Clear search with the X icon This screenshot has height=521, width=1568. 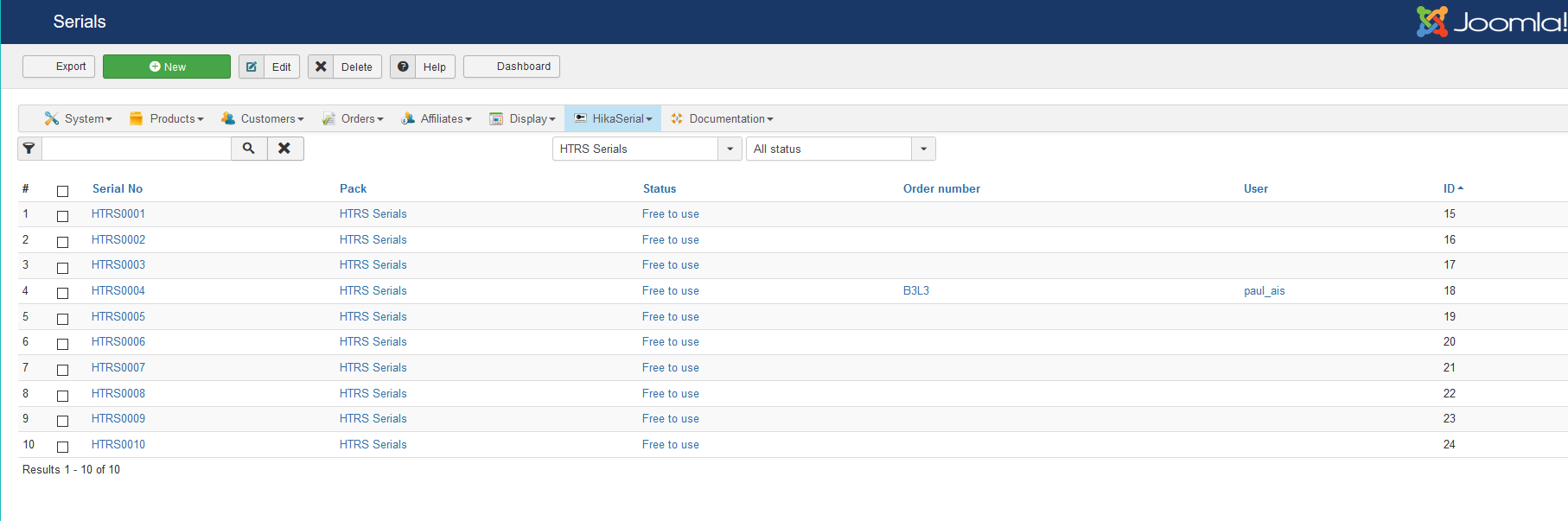point(284,149)
